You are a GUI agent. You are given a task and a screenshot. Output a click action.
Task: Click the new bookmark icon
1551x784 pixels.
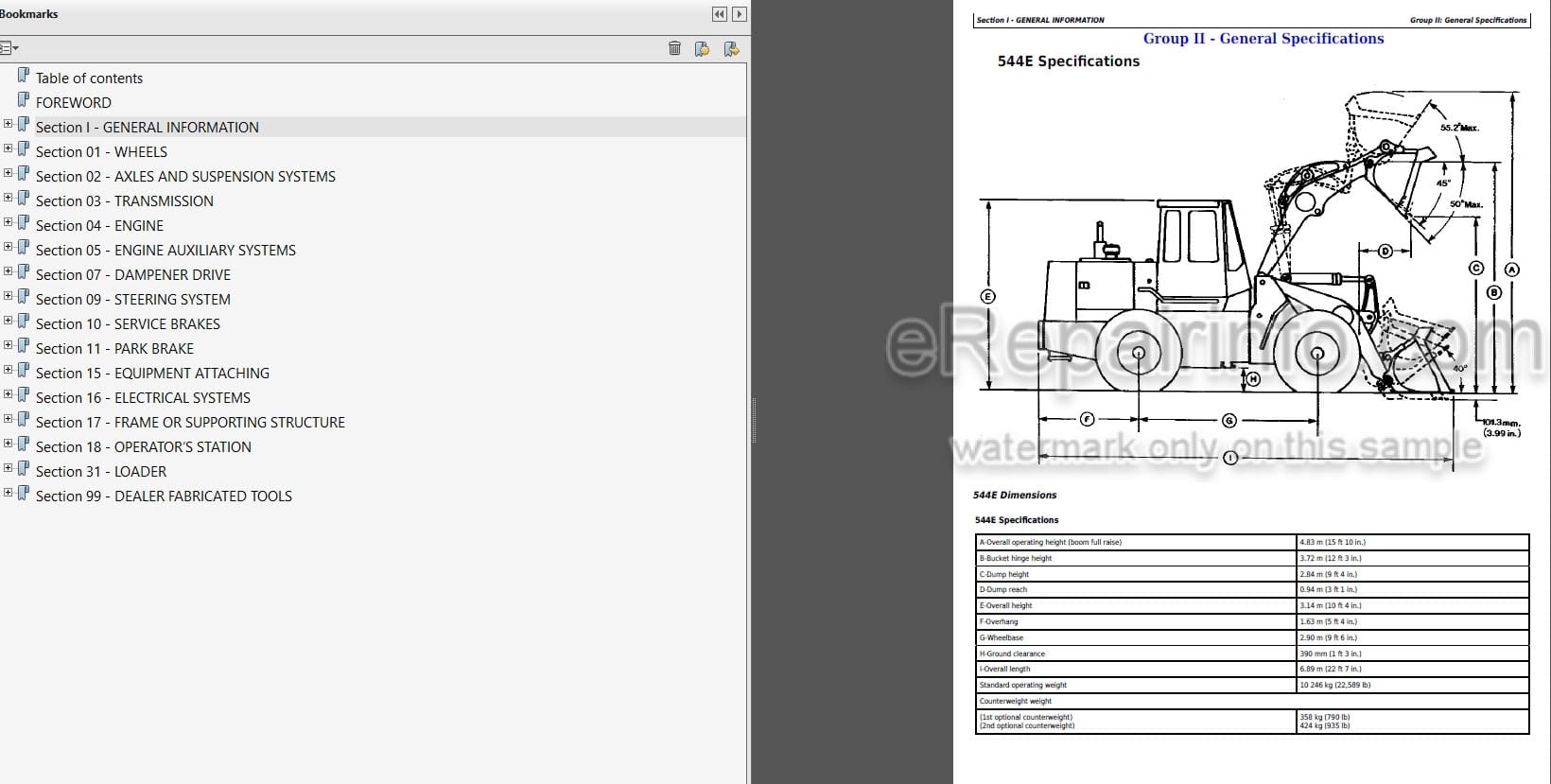(702, 48)
